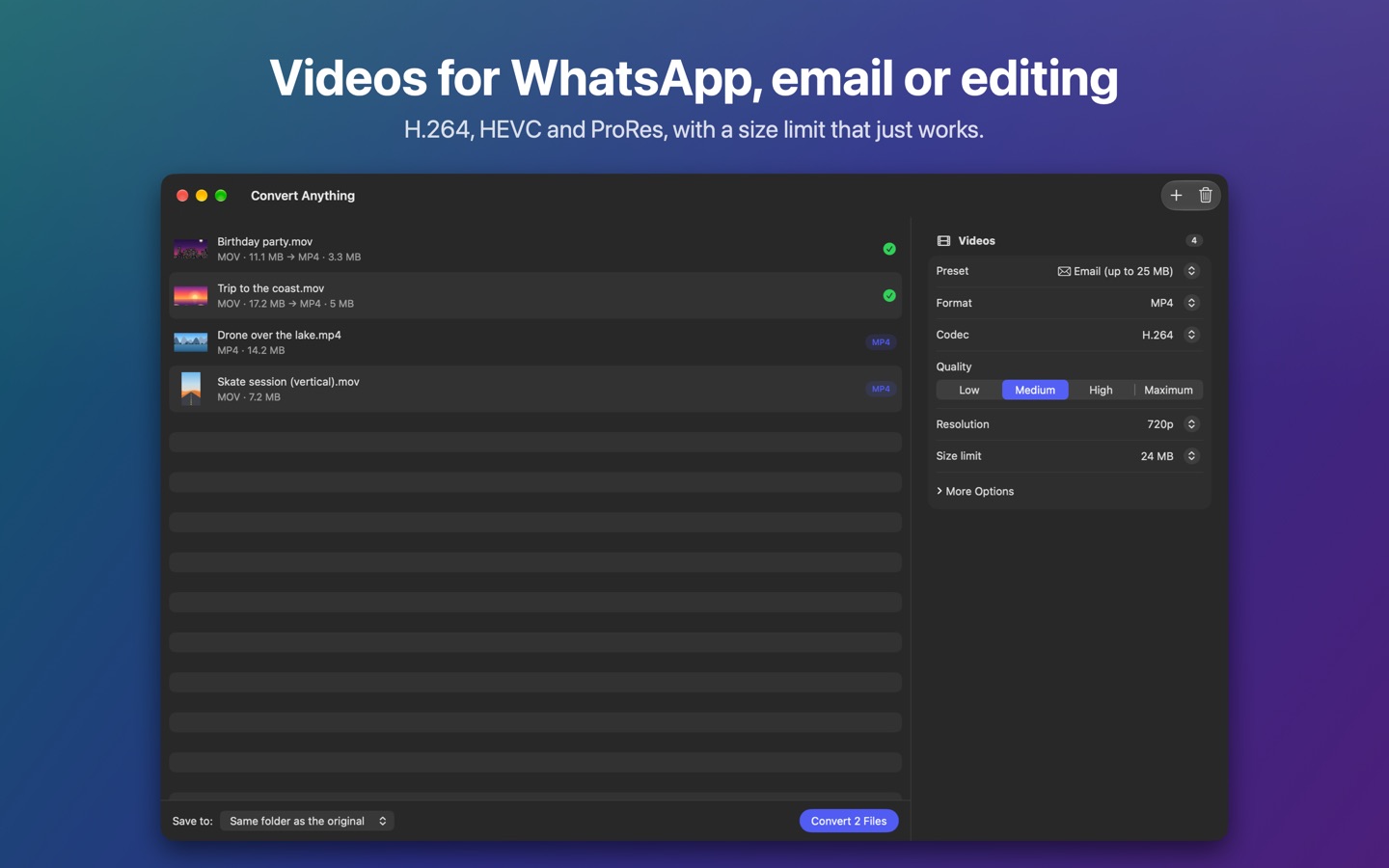Click the trash icon to remove files
This screenshot has width=1389, height=868.
point(1206,196)
